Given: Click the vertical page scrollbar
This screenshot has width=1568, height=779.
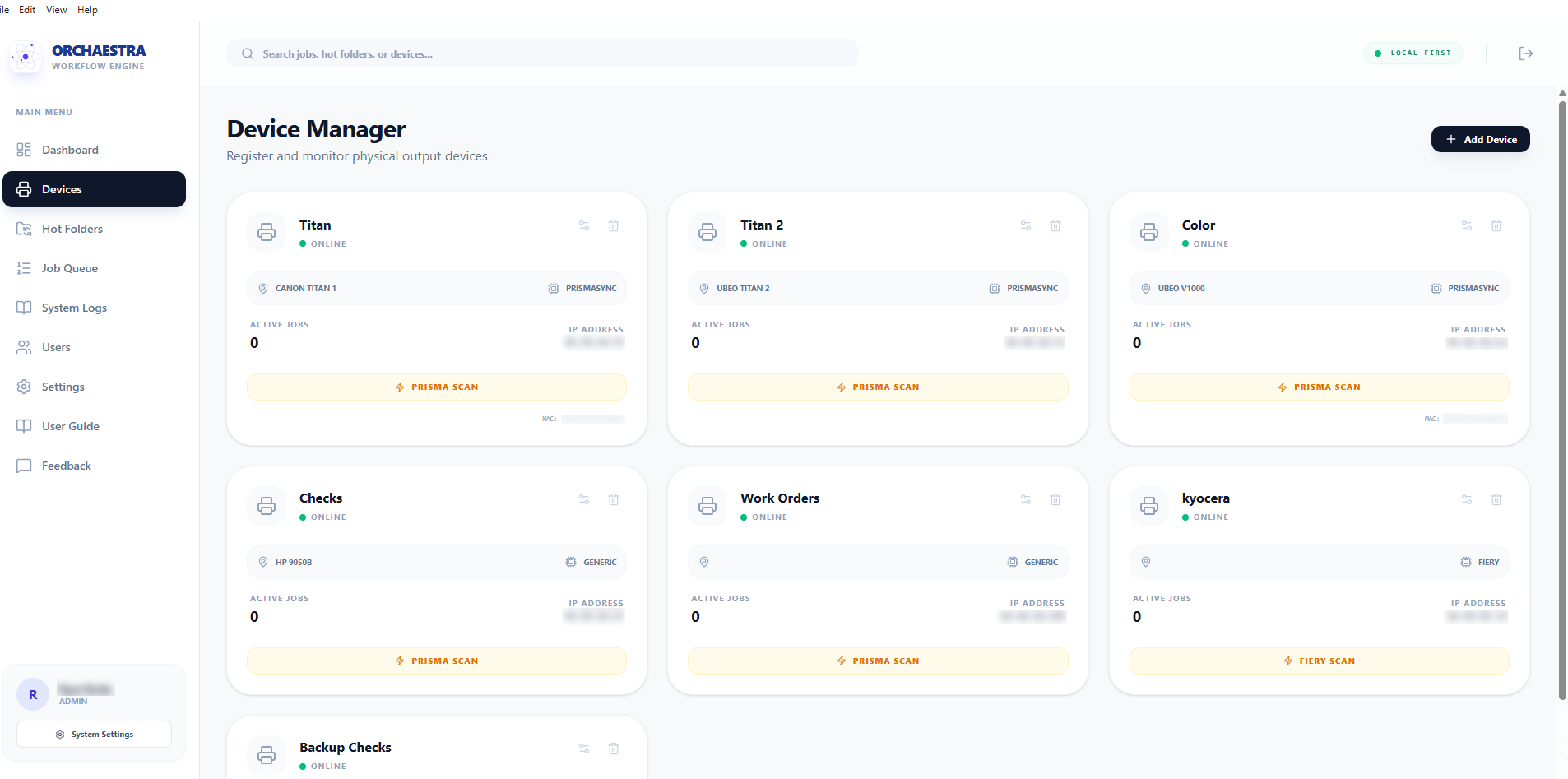Looking at the screenshot, I should pos(1562,395).
